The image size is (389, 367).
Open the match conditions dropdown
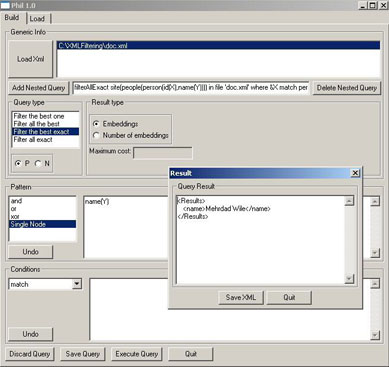(x=77, y=284)
